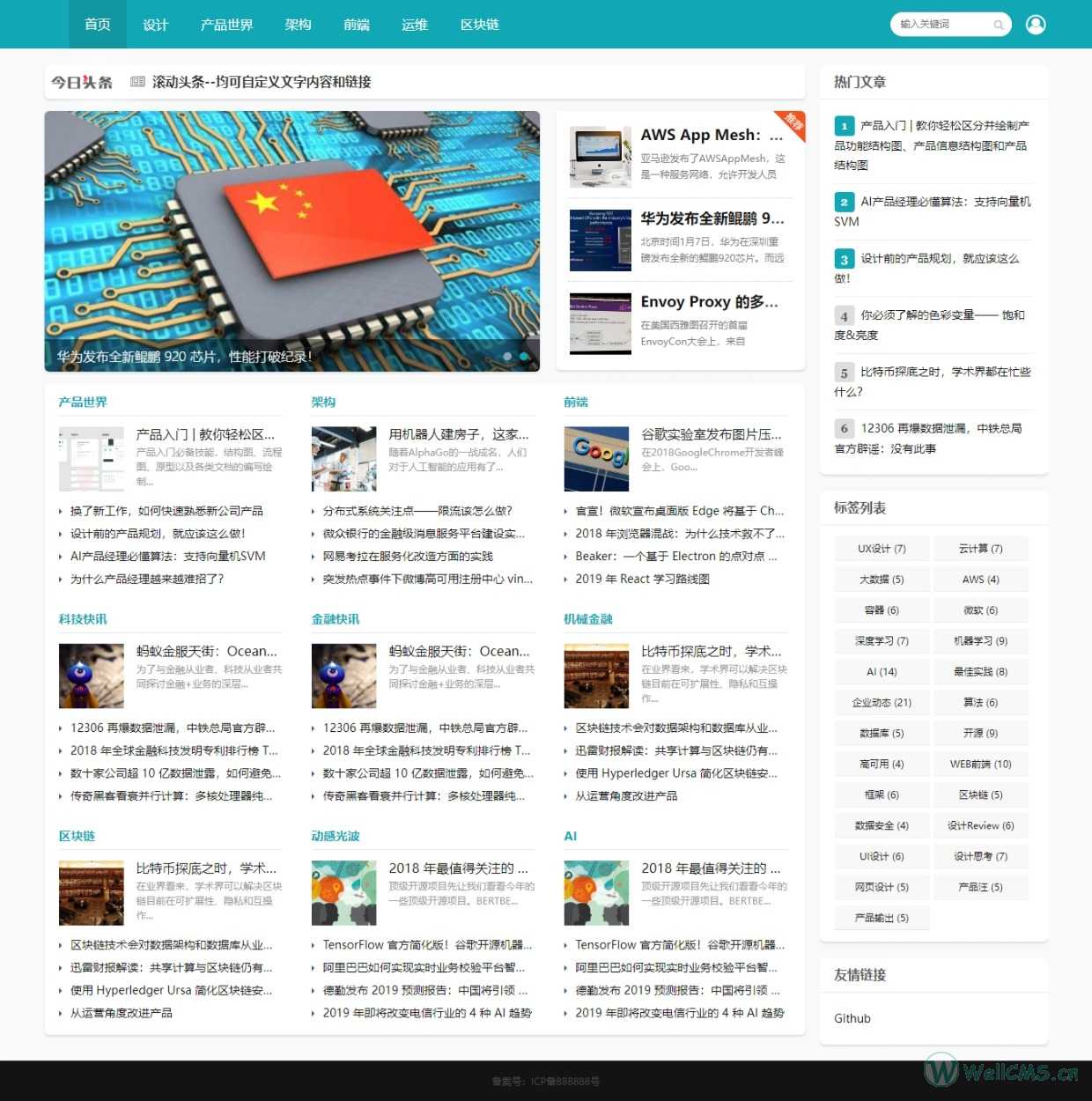Click the scrolling headline news icon
The height and width of the screenshot is (1101, 1092).
pos(137,82)
